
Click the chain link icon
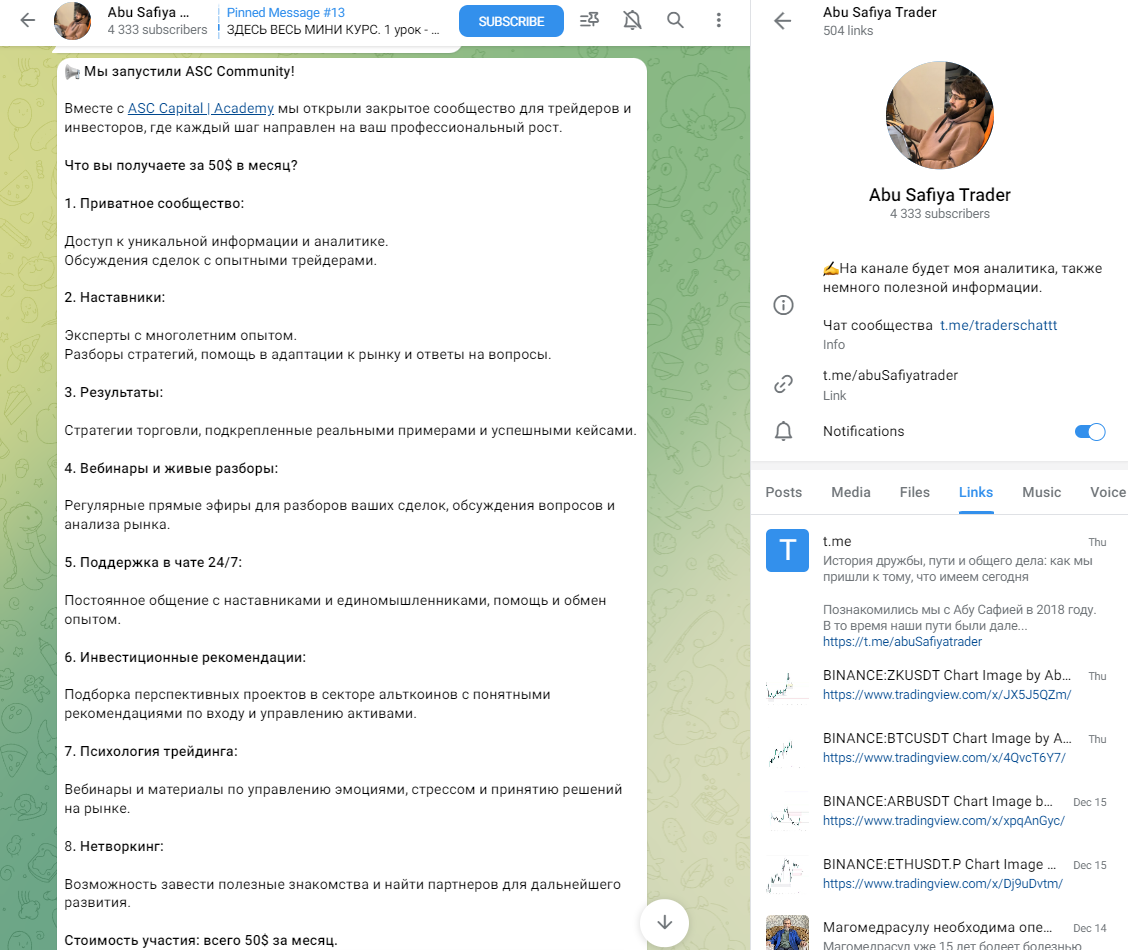783,384
